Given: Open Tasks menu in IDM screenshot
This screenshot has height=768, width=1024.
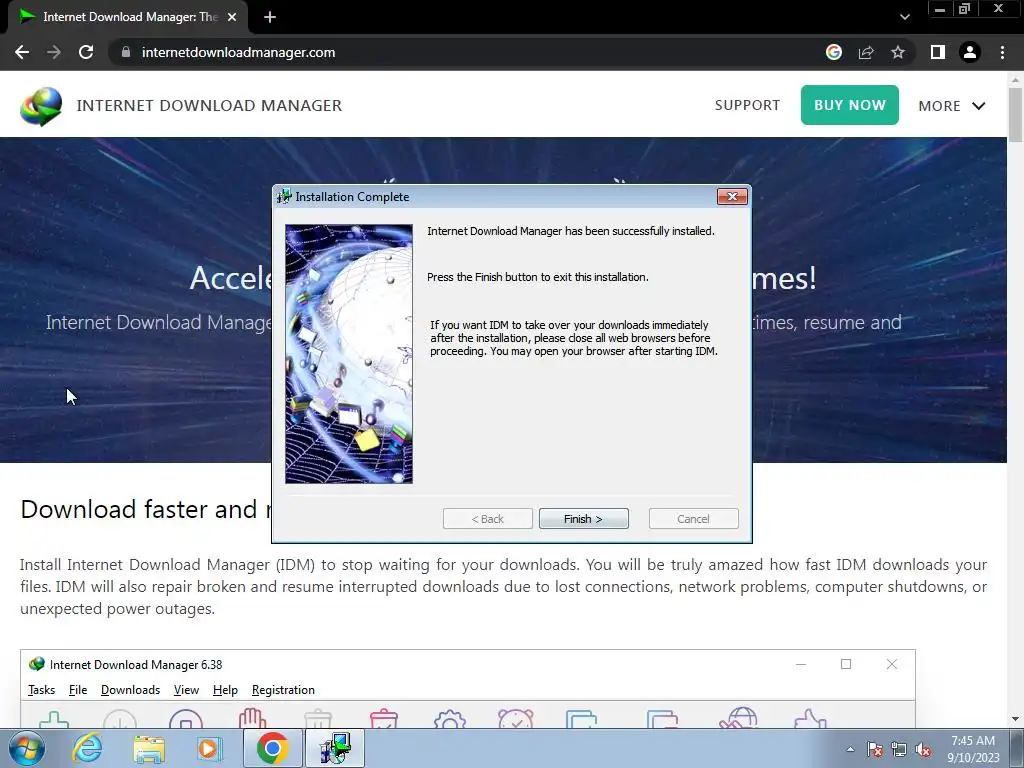Looking at the screenshot, I should click(41, 690).
